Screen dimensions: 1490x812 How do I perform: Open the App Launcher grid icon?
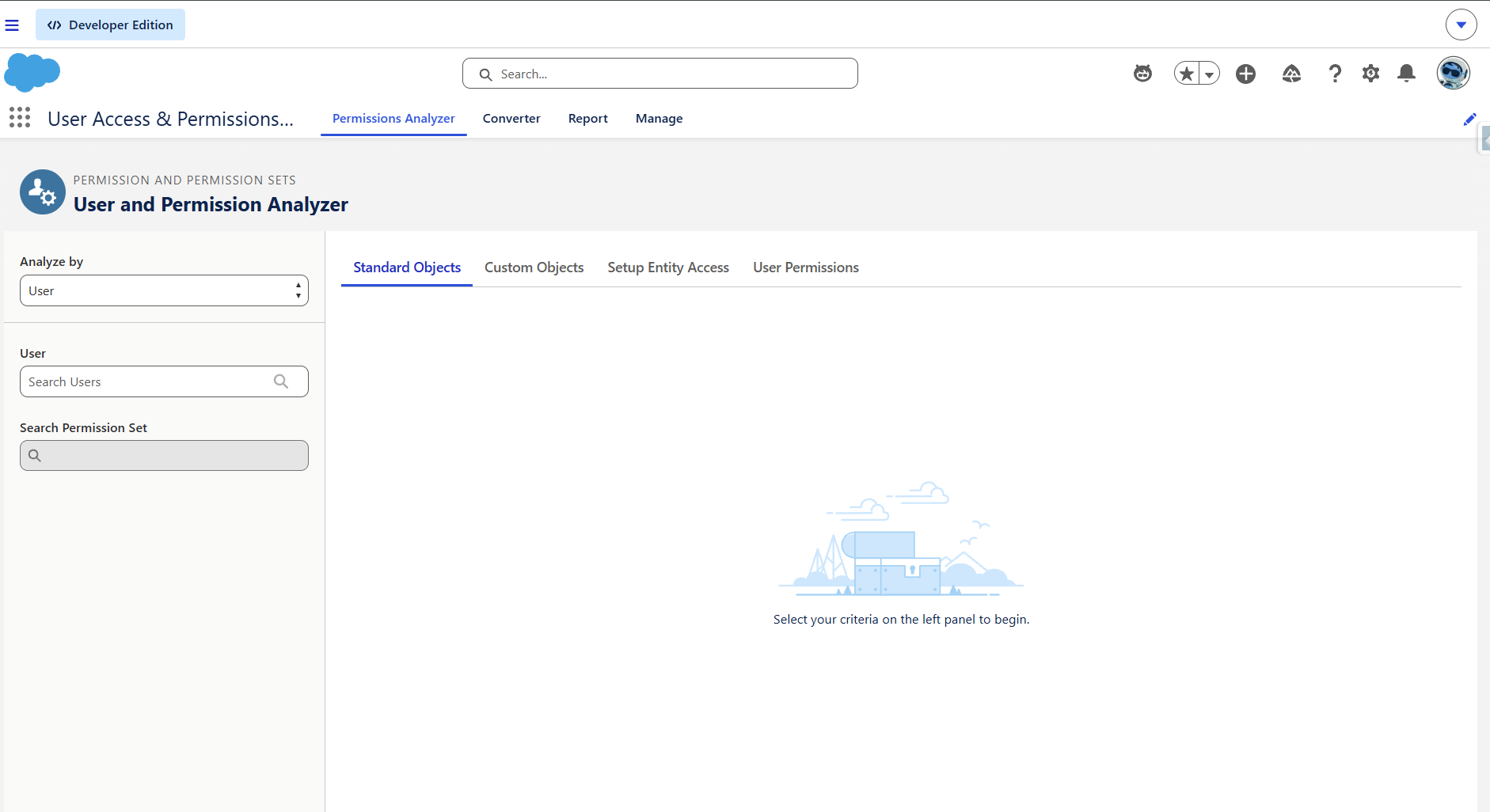[x=20, y=118]
